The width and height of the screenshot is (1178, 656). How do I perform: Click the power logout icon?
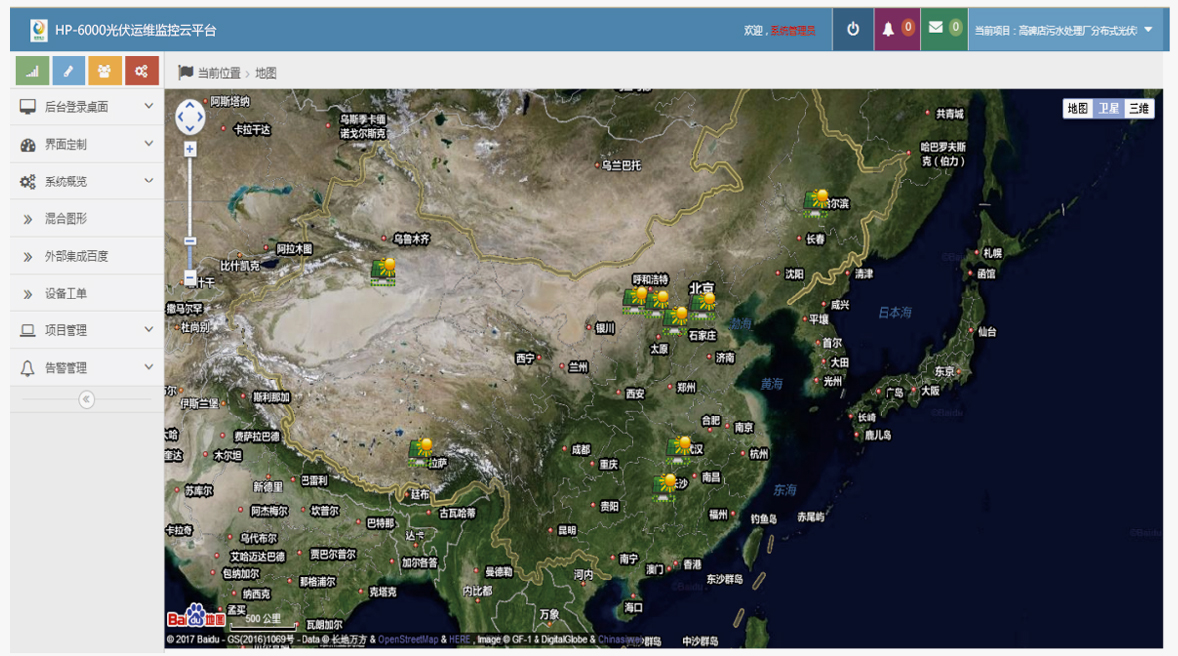(853, 30)
